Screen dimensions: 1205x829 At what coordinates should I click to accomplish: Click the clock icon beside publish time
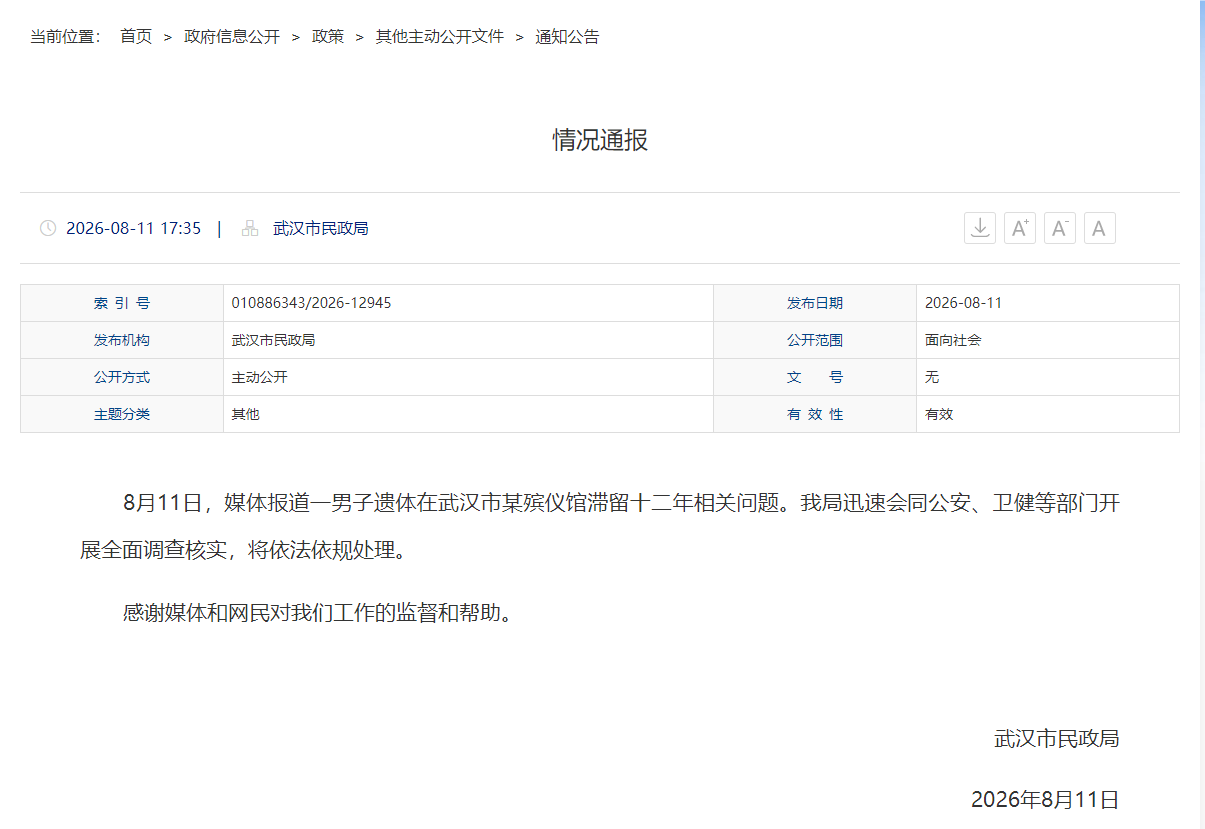[48, 228]
